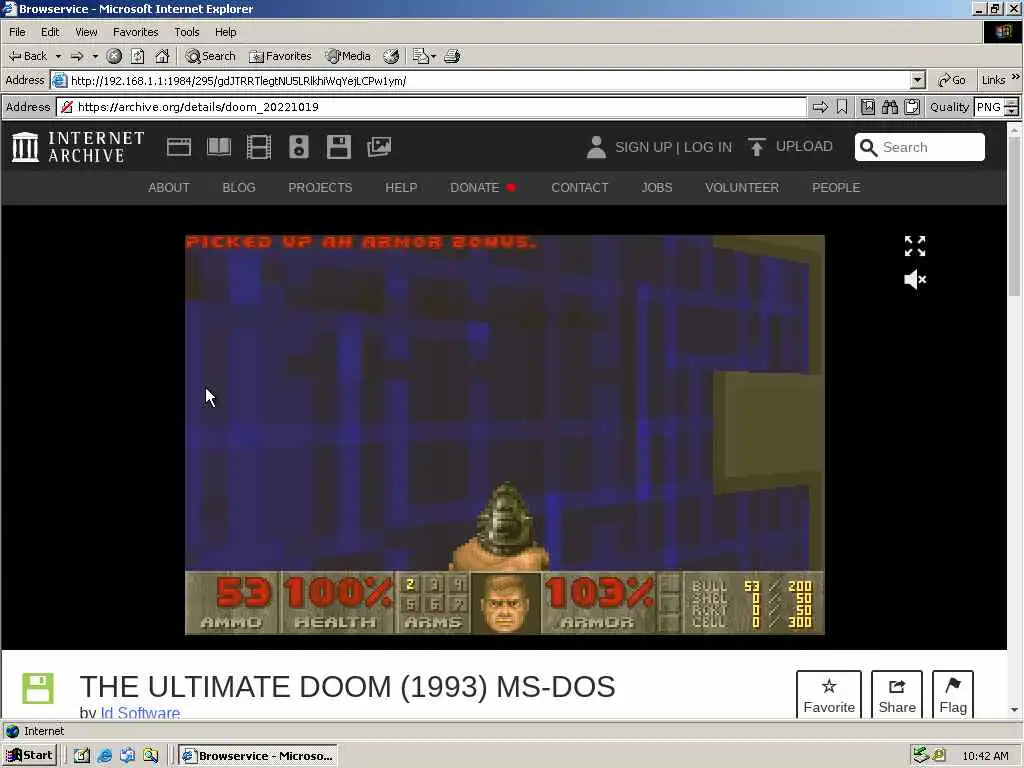Screen dimensions: 1024x768
Task: Adjust the Quality stepper arrows
Action: [x=1012, y=107]
